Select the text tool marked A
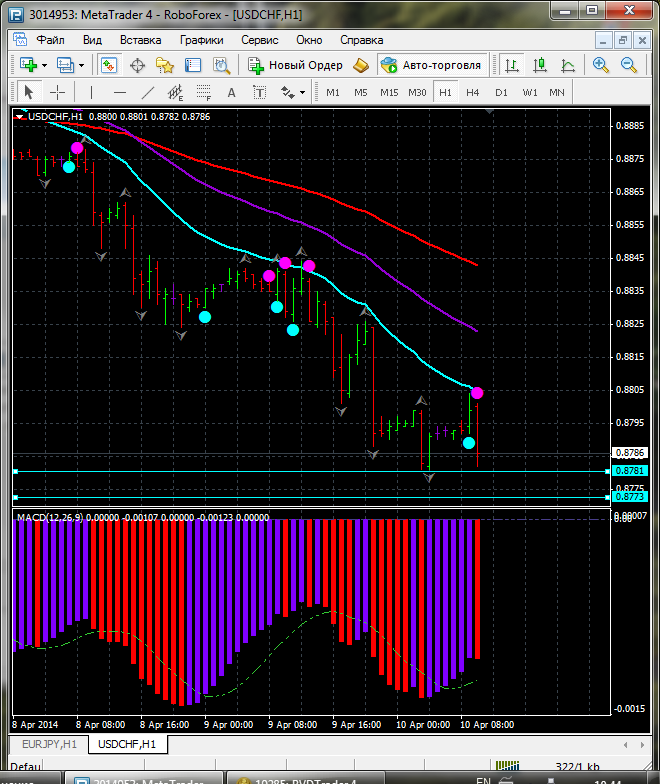This screenshot has width=660, height=784. tap(232, 92)
